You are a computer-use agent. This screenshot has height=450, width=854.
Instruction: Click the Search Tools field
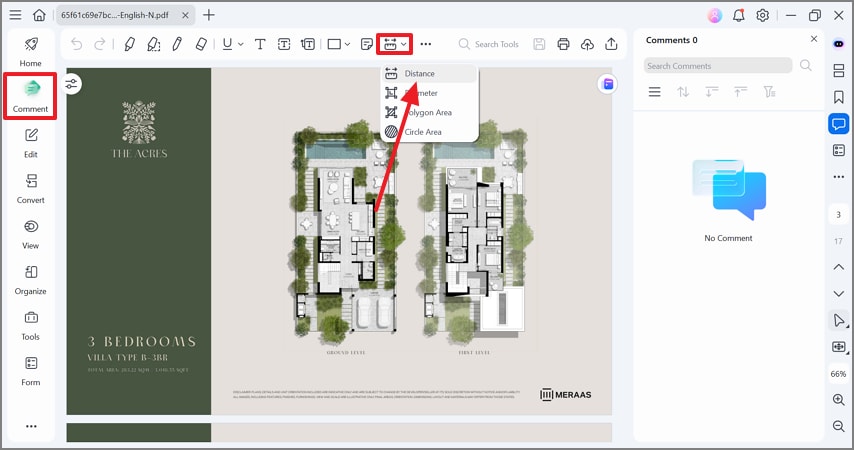[x=489, y=44]
